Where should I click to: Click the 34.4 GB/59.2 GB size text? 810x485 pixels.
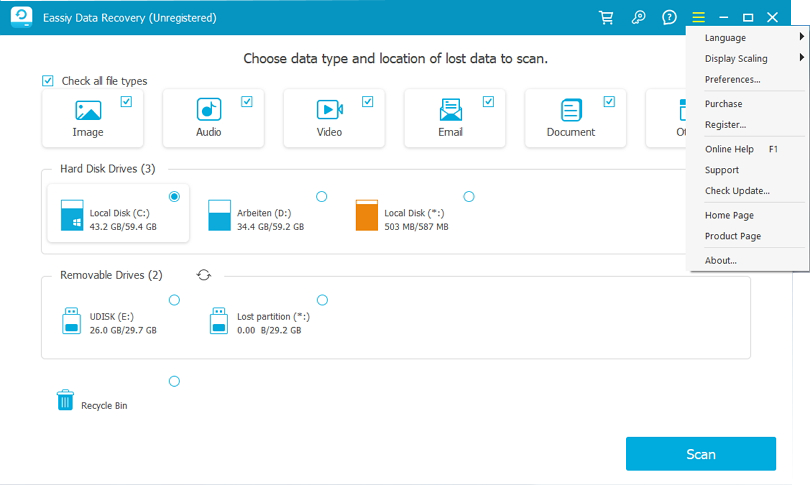[x=270, y=227]
